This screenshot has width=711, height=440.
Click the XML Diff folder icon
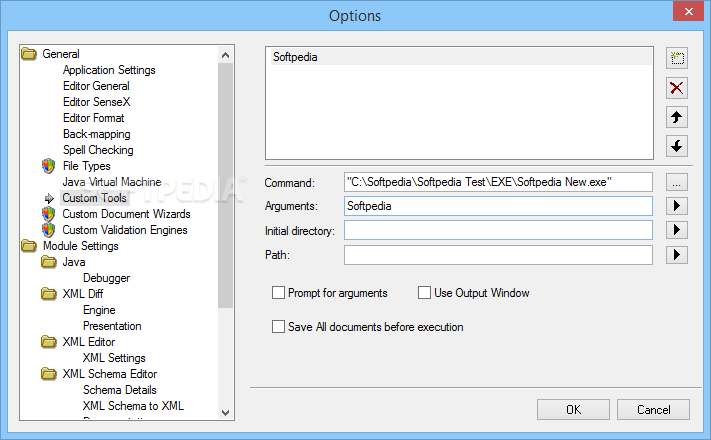click(x=49, y=294)
